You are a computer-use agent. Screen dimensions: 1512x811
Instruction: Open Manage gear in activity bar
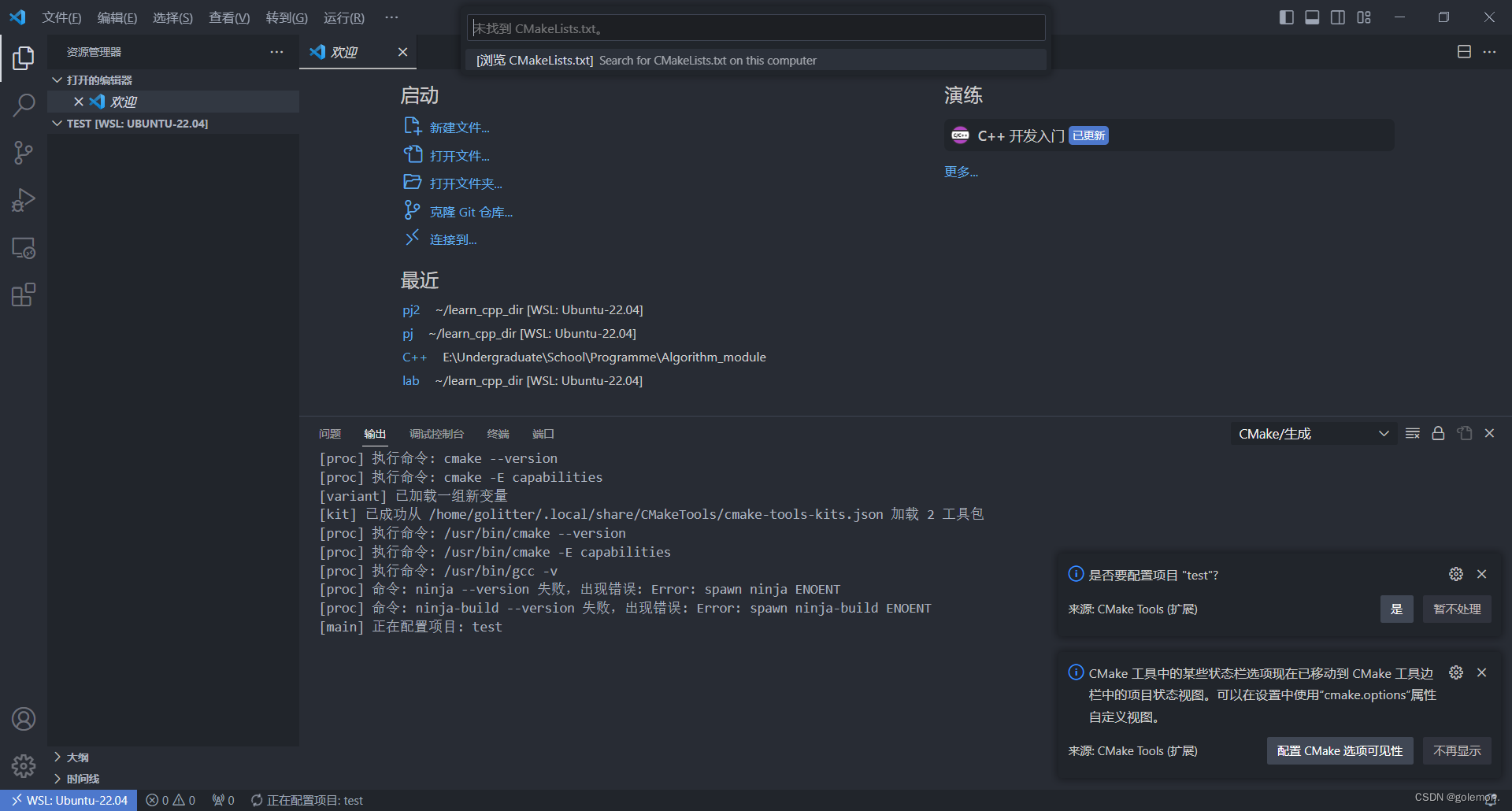(x=24, y=765)
